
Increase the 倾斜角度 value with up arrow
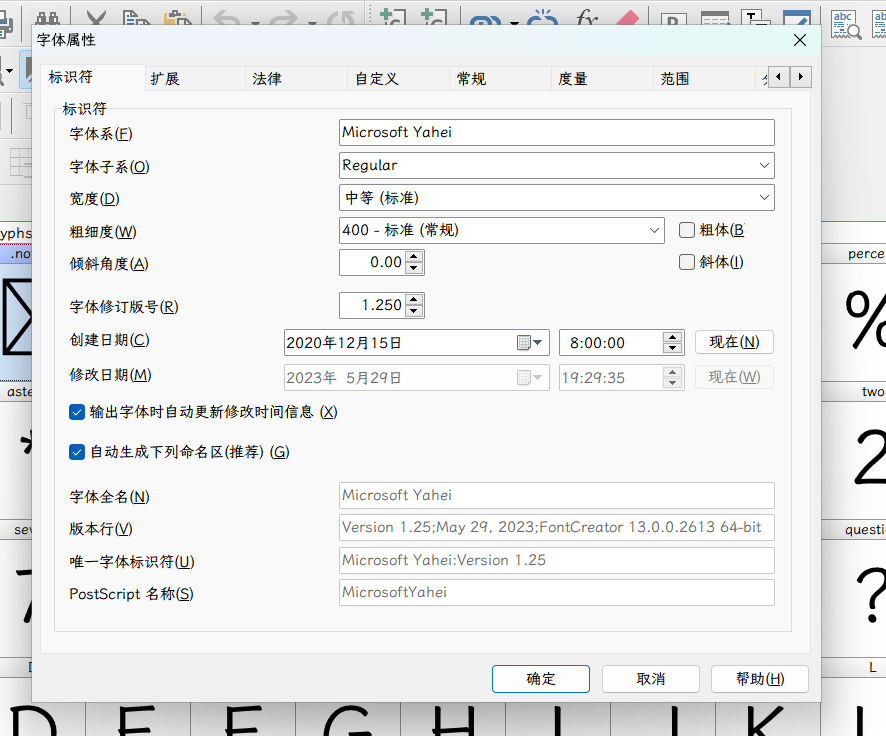[414, 256]
